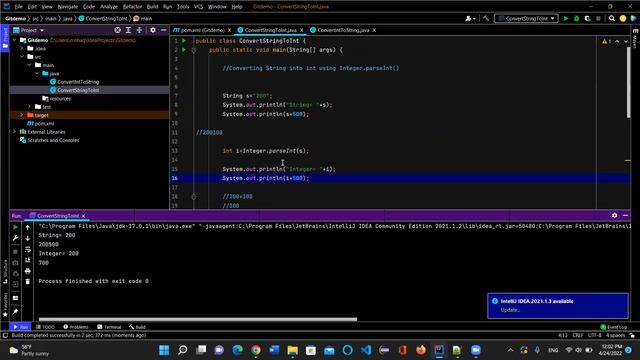Click the run gutter arrow on line 2
This screenshot has height=360, width=640.
(184, 50)
